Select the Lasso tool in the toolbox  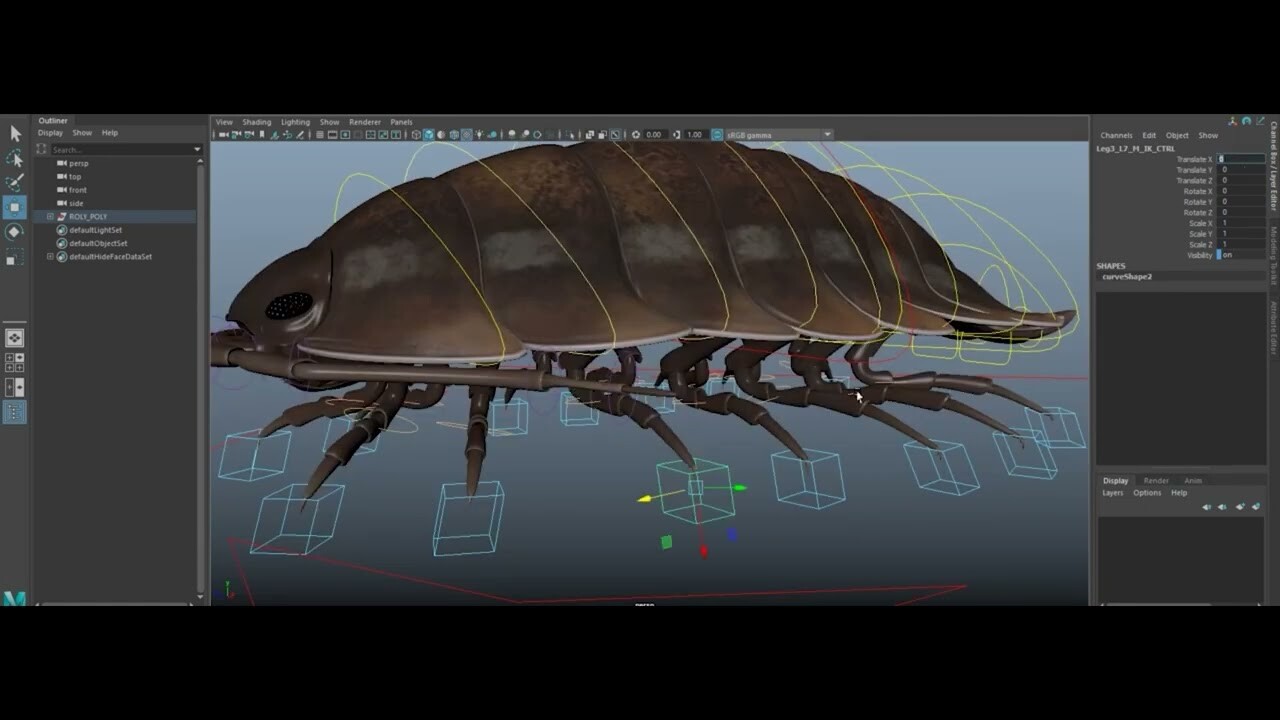pos(14,159)
